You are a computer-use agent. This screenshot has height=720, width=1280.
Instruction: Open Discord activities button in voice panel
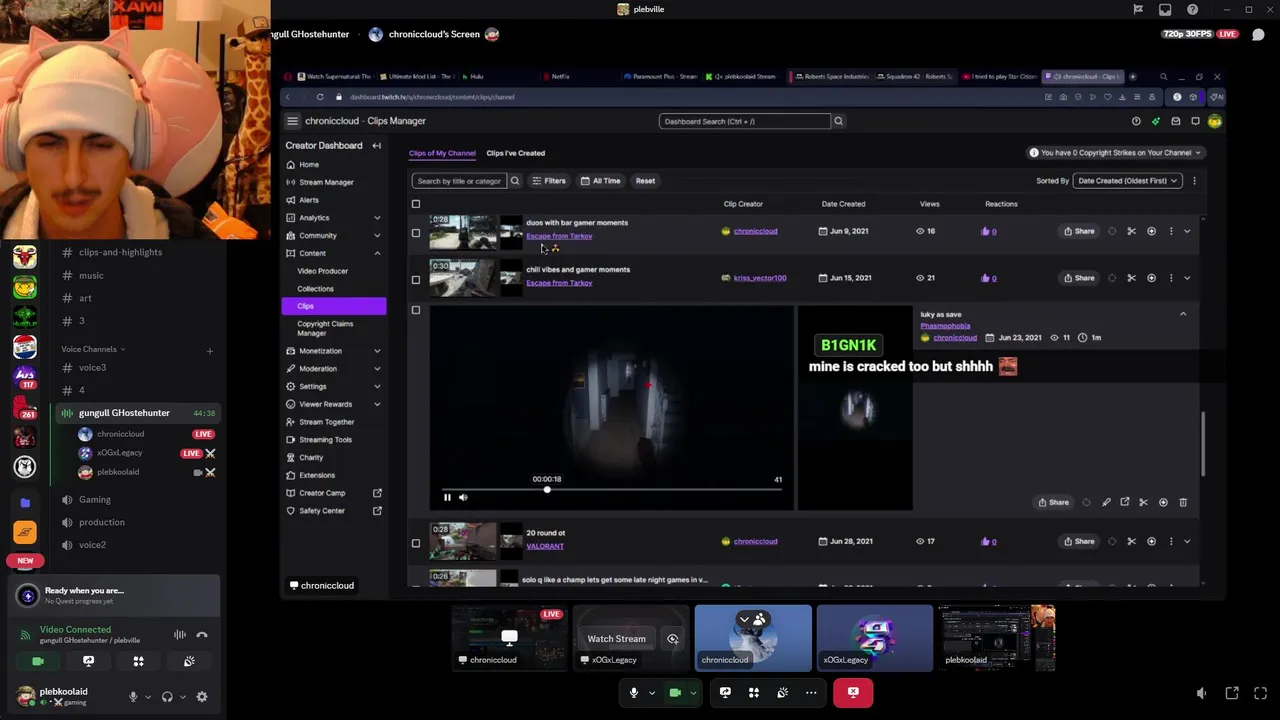(x=138, y=661)
